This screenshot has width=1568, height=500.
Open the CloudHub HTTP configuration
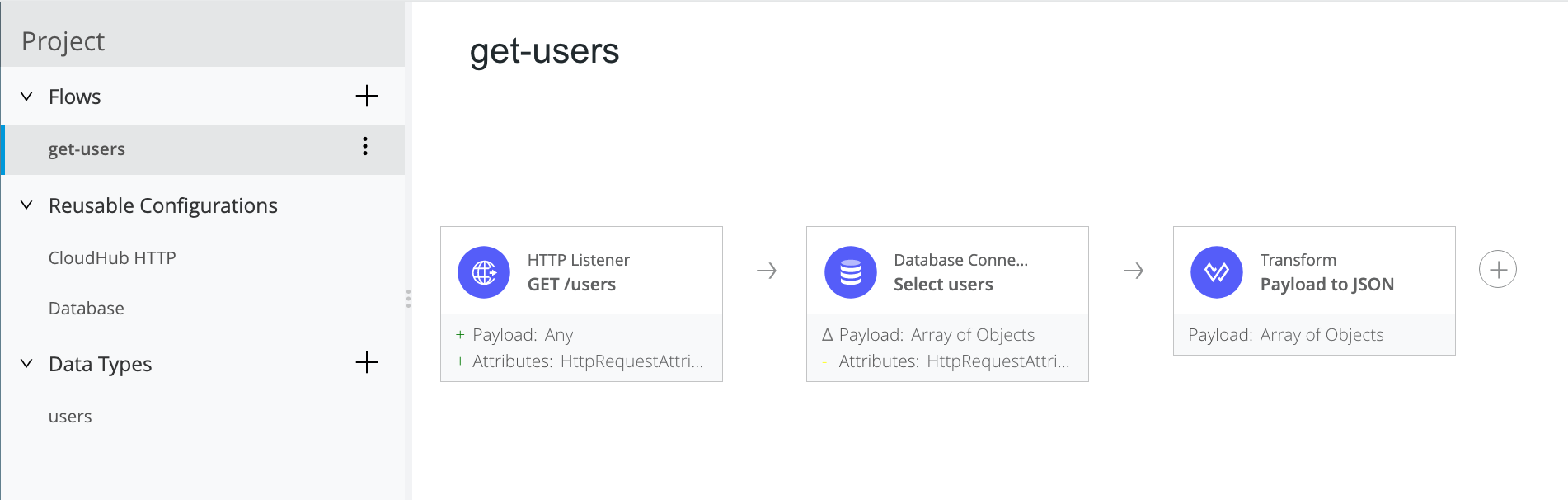point(112,257)
